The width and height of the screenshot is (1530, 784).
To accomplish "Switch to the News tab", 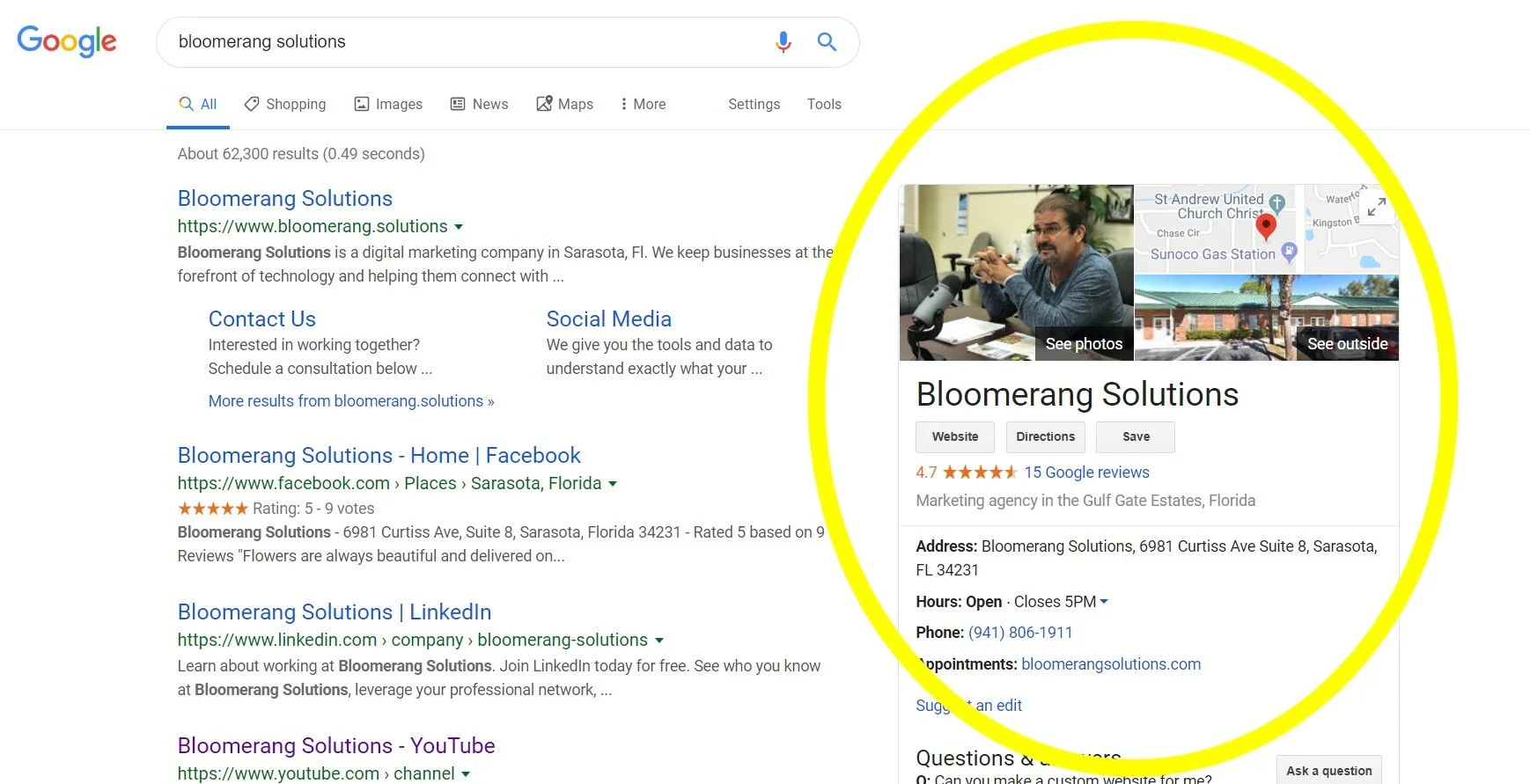I will click(479, 104).
